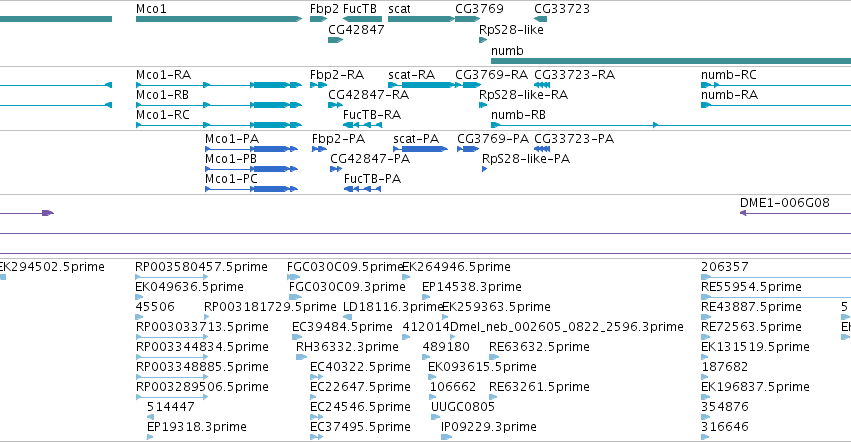Screen dimensions: 851x442
Task: Click the CG3769 gene label
Action: [479, 9]
